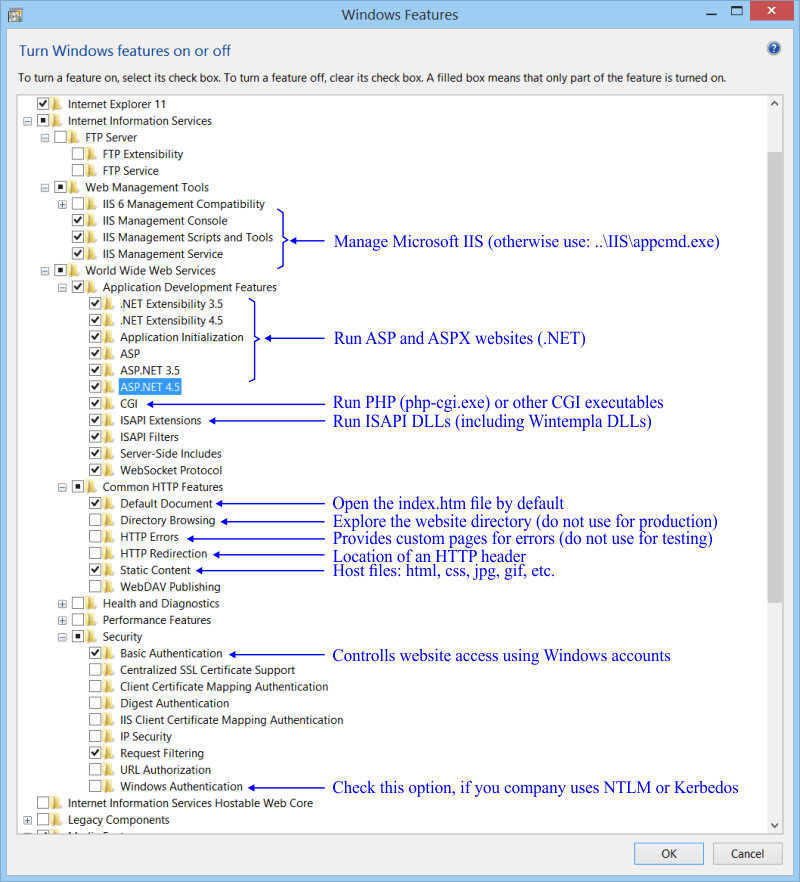The height and width of the screenshot is (882, 800).
Task: Select the ASP.NET 4.5 tree item
Action: coord(150,387)
